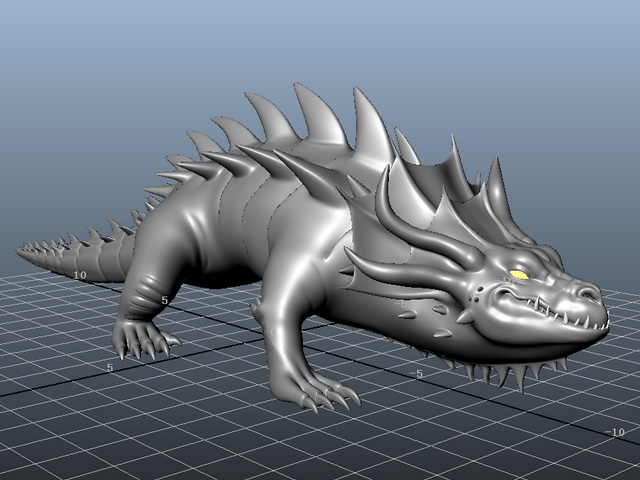The height and width of the screenshot is (480, 640).
Task: Select the grid label "10"
Action: (80, 276)
